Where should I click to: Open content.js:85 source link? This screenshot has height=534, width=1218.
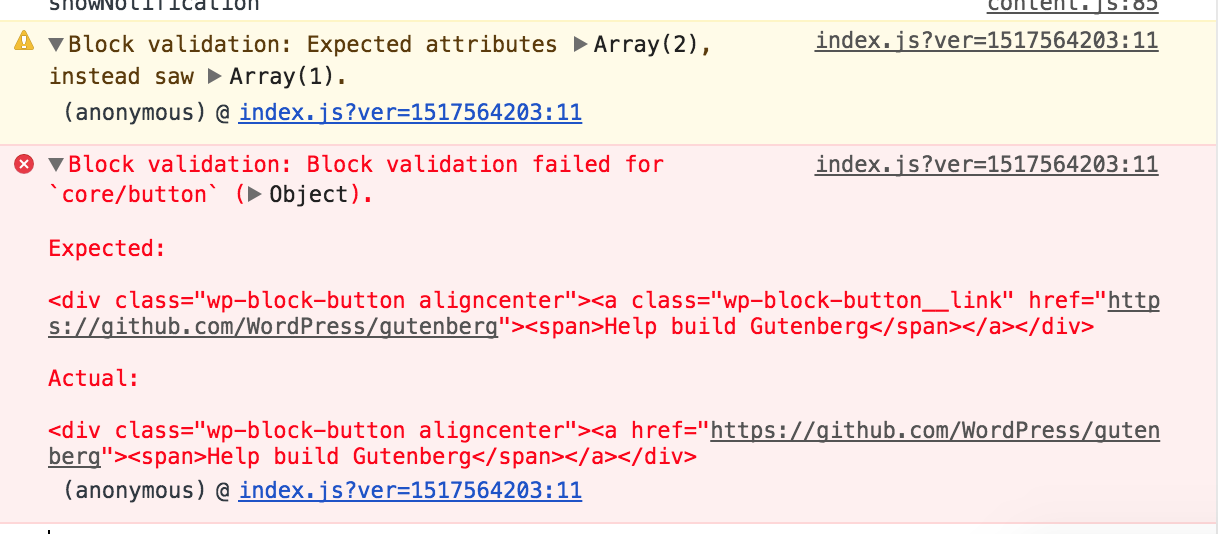pos(1072,6)
